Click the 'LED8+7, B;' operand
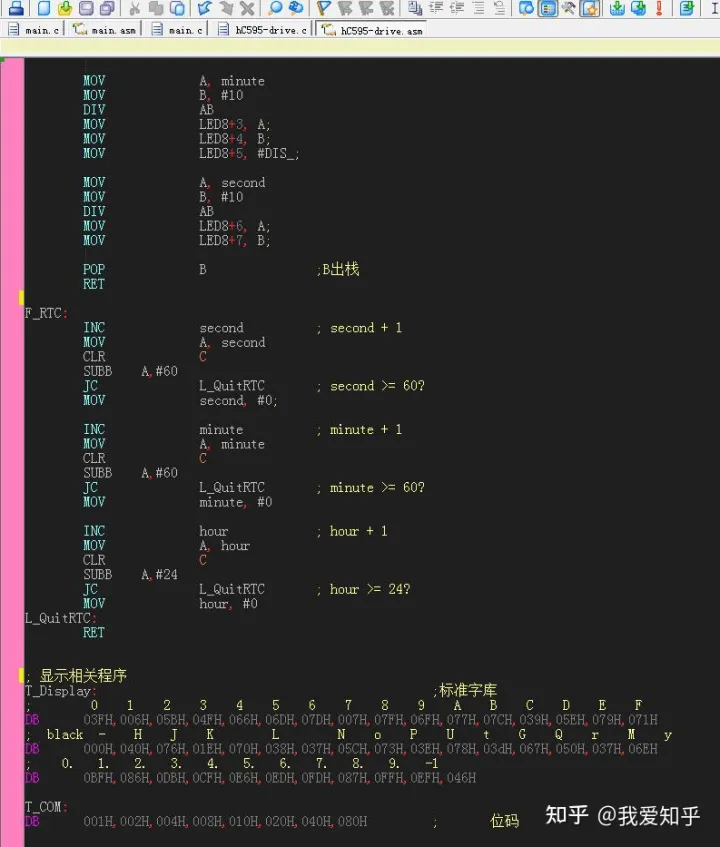720x847 pixels. [234, 240]
